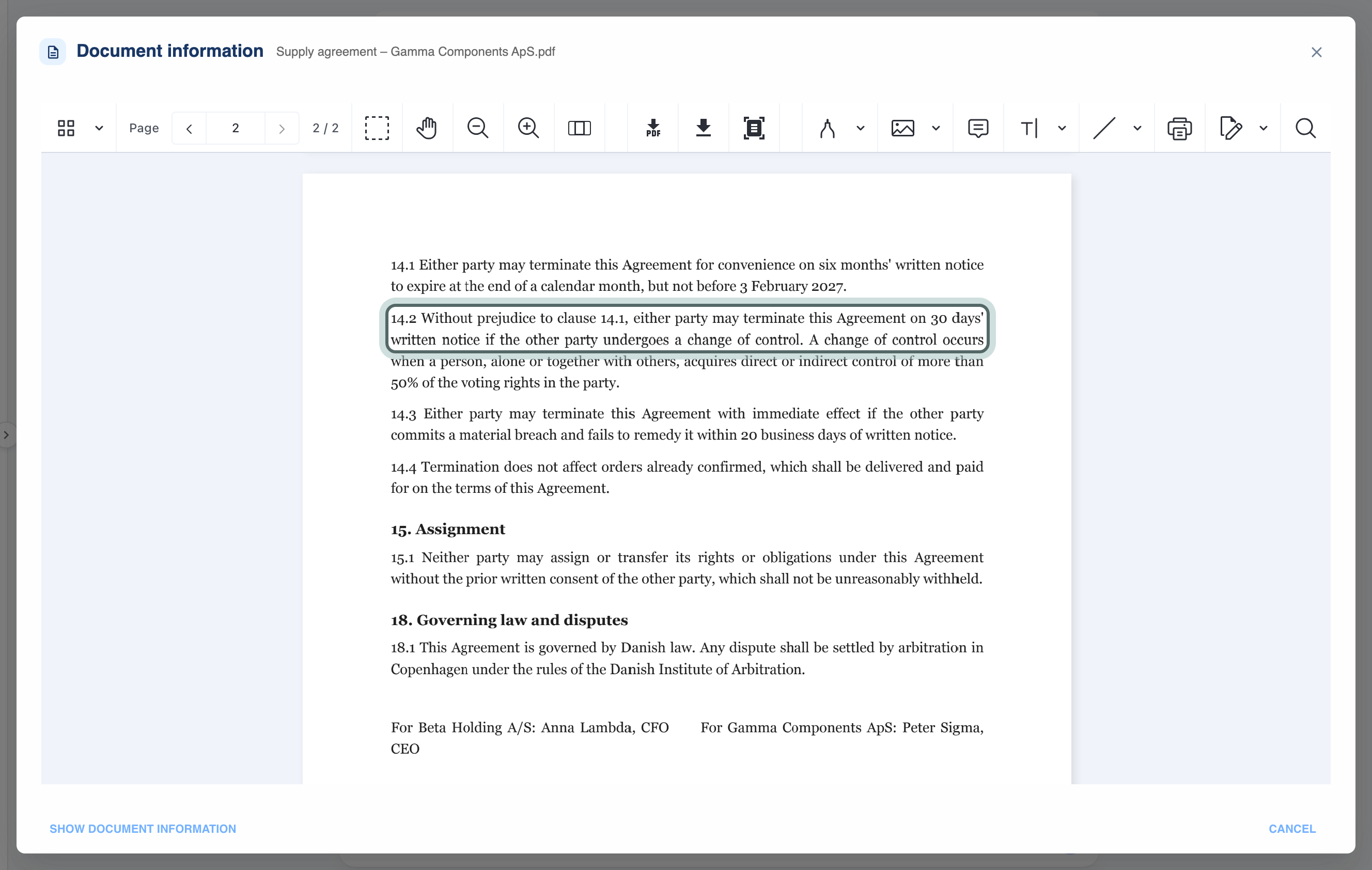The height and width of the screenshot is (870, 1372).
Task: Expand the text tool dropdown arrow
Action: coord(1062,128)
